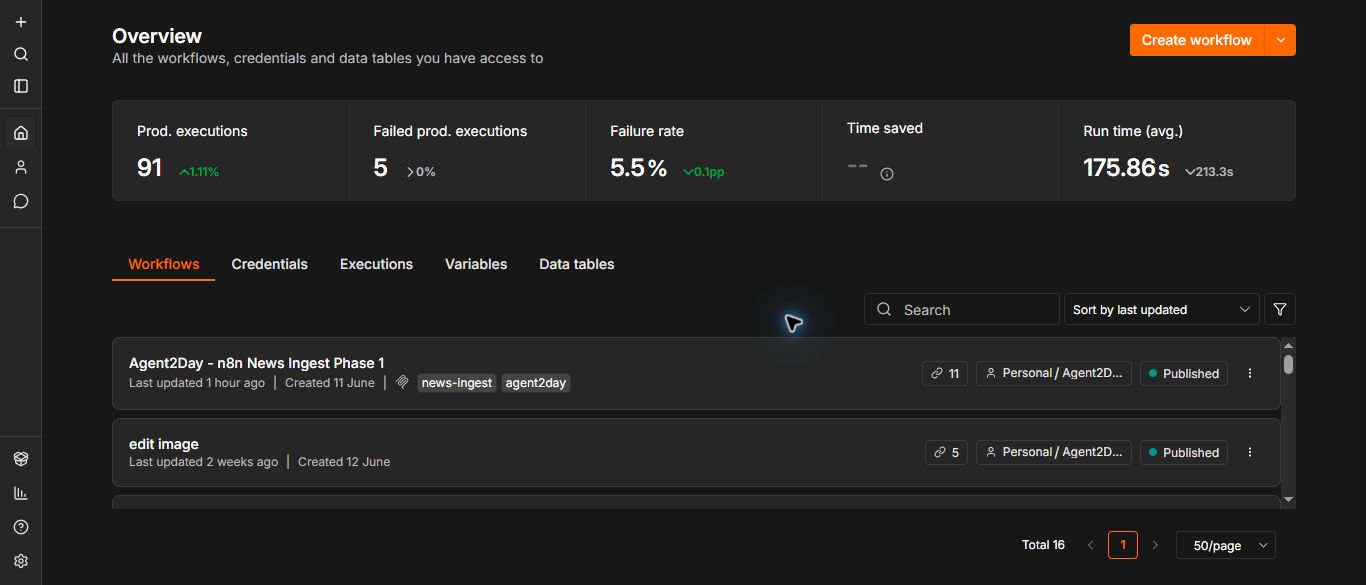Select the Prod. executions stat card
Screen dimensions: 1366x585
coord(231,150)
